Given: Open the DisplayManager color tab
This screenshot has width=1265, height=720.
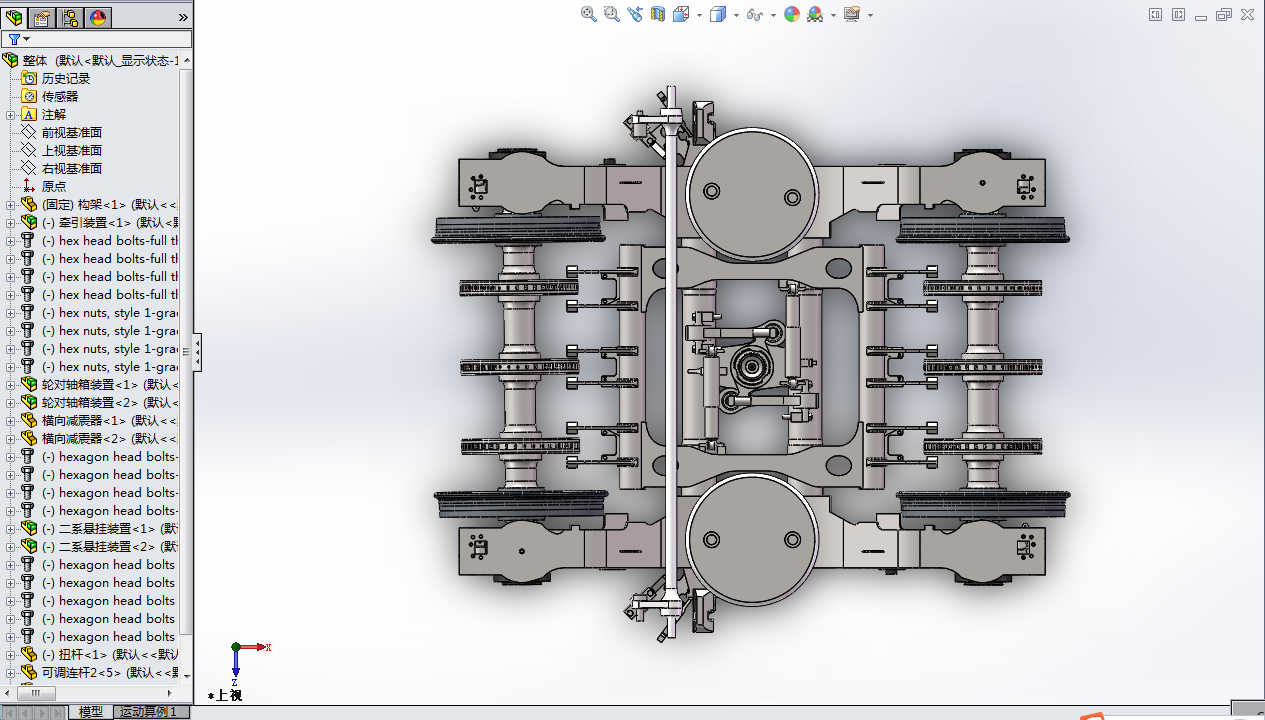Looking at the screenshot, I should tap(98, 17).
